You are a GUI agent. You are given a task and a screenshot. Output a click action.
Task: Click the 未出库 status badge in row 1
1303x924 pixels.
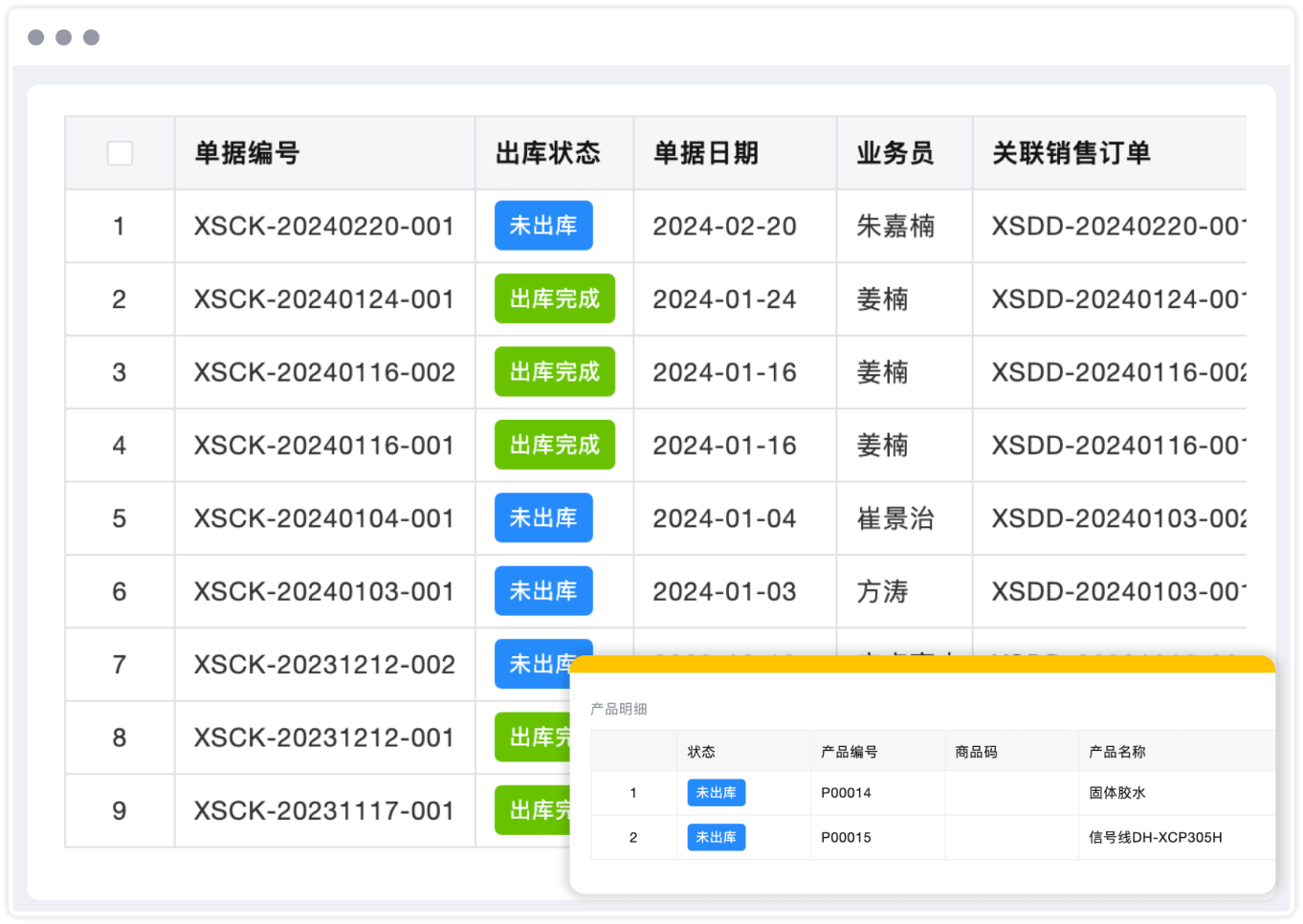pos(542,226)
